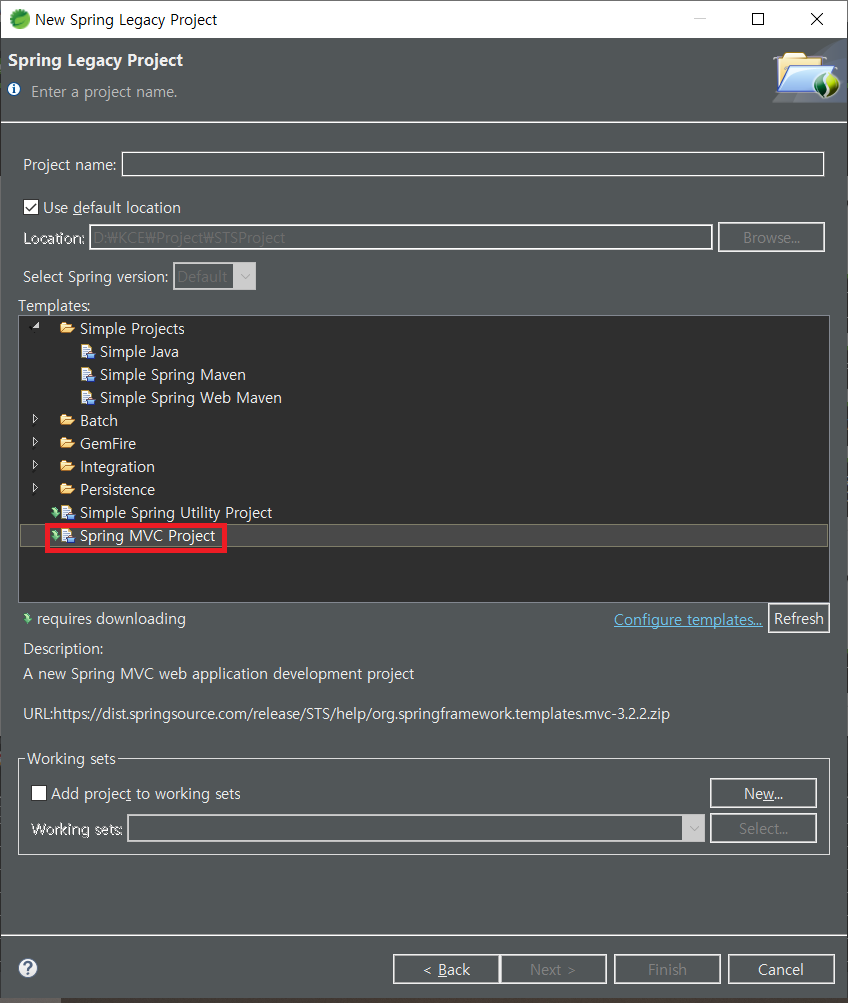Select the Integration folder row
This screenshot has width=848, height=1003.
[117, 467]
